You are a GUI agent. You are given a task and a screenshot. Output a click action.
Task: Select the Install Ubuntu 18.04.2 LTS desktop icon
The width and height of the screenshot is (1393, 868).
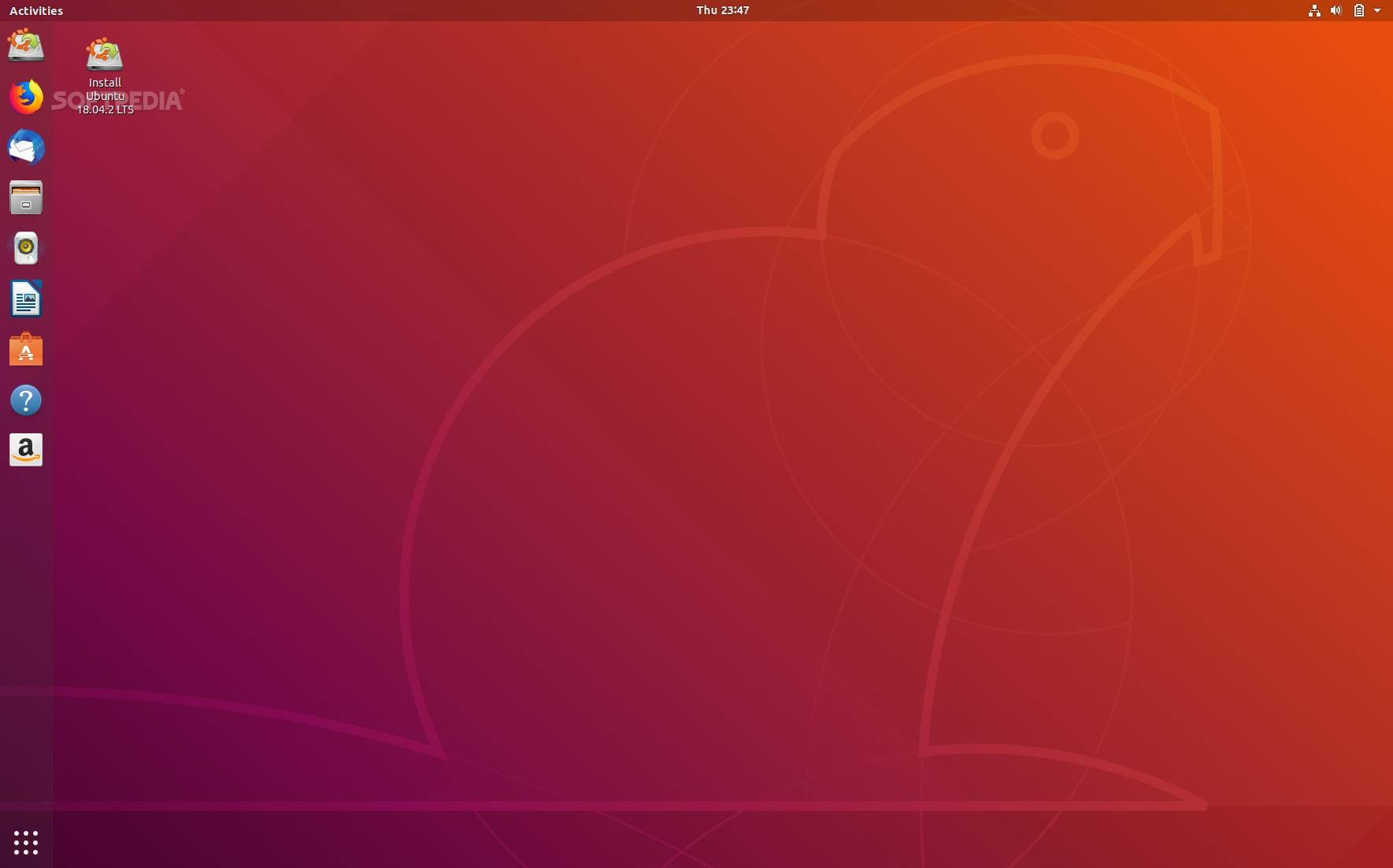click(x=105, y=76)
